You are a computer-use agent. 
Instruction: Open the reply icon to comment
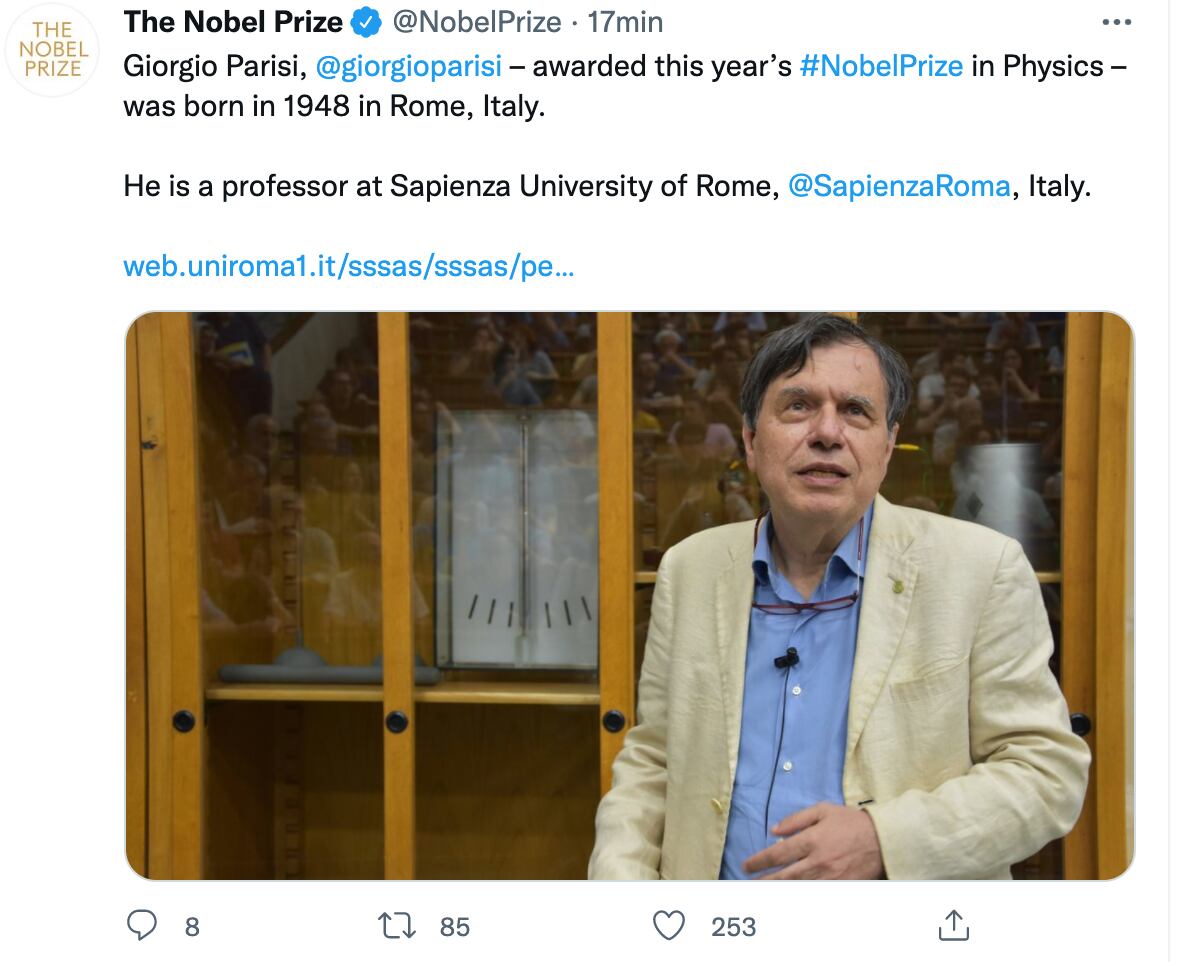click(141, 926)
